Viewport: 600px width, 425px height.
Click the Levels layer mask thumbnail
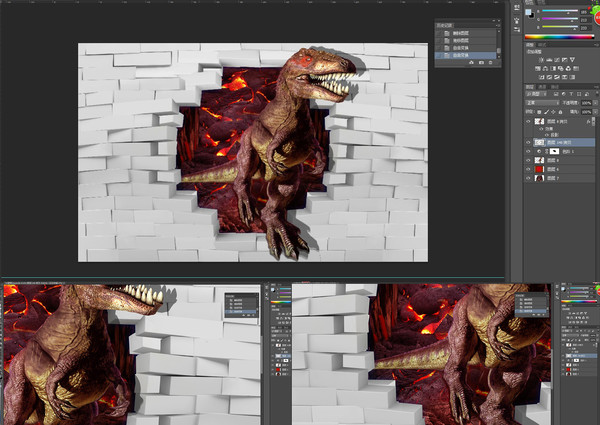click(554, 151)
